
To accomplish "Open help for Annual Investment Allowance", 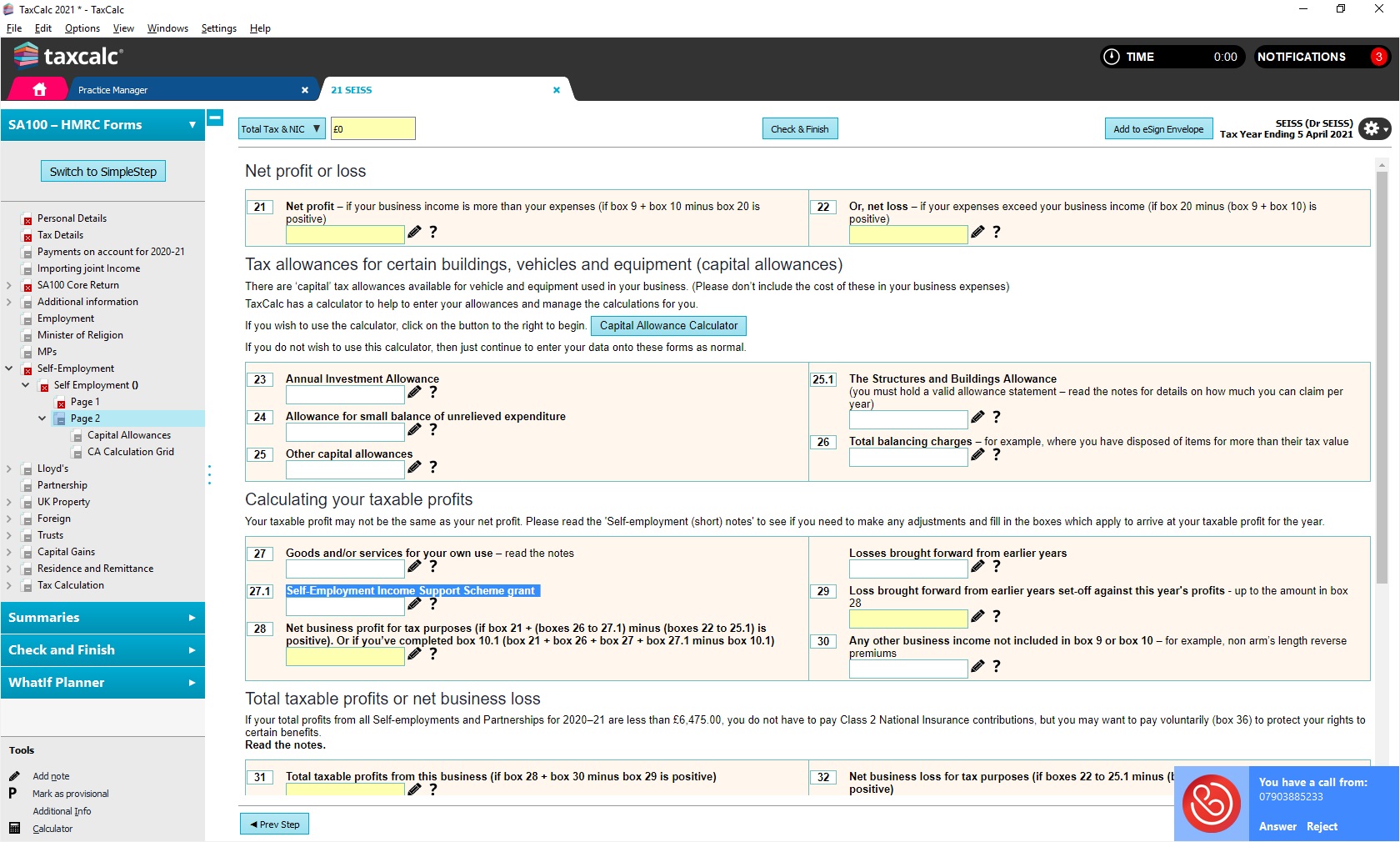I will tap(433, 392).
